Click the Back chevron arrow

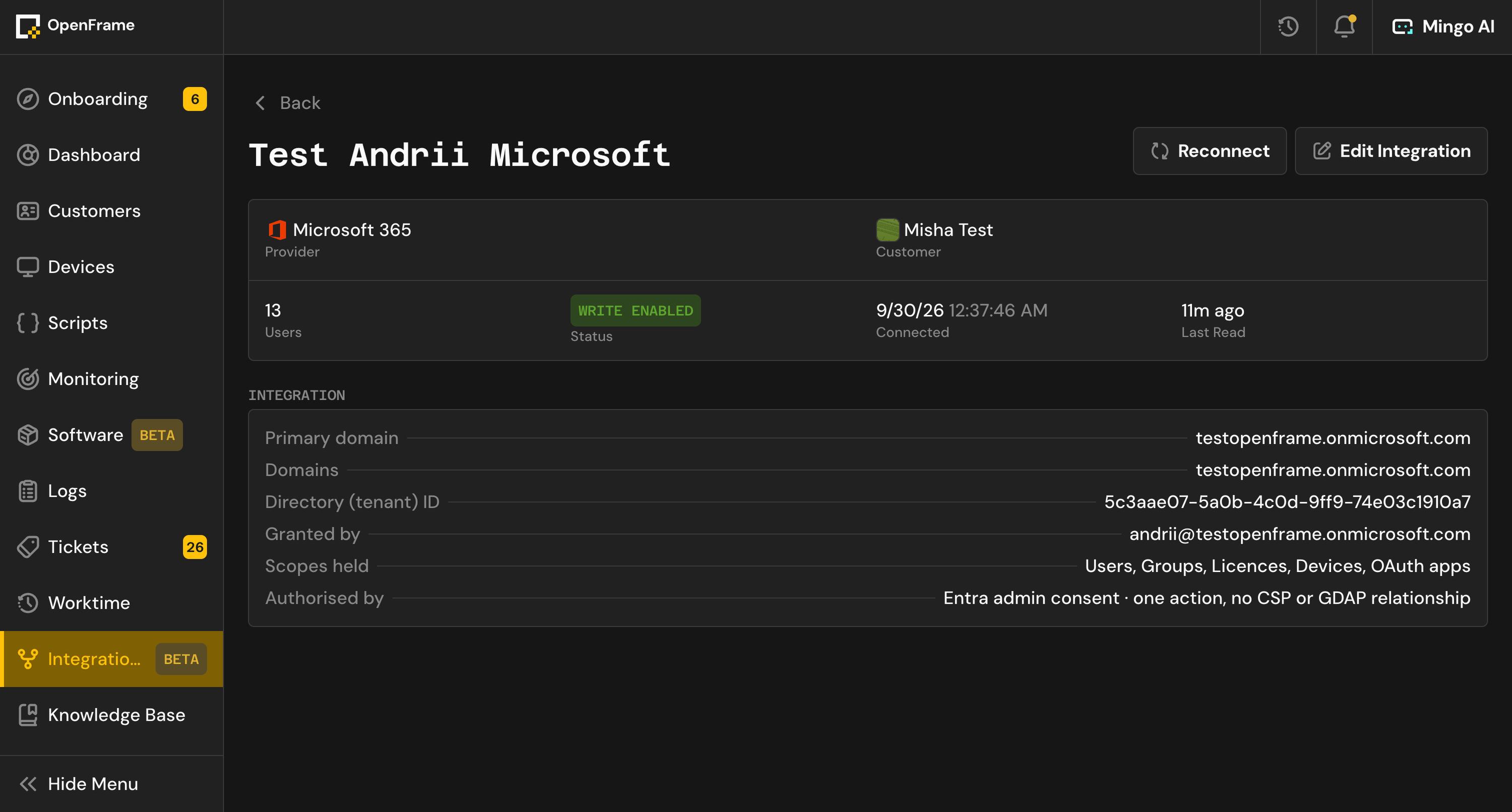pos(260,103)
